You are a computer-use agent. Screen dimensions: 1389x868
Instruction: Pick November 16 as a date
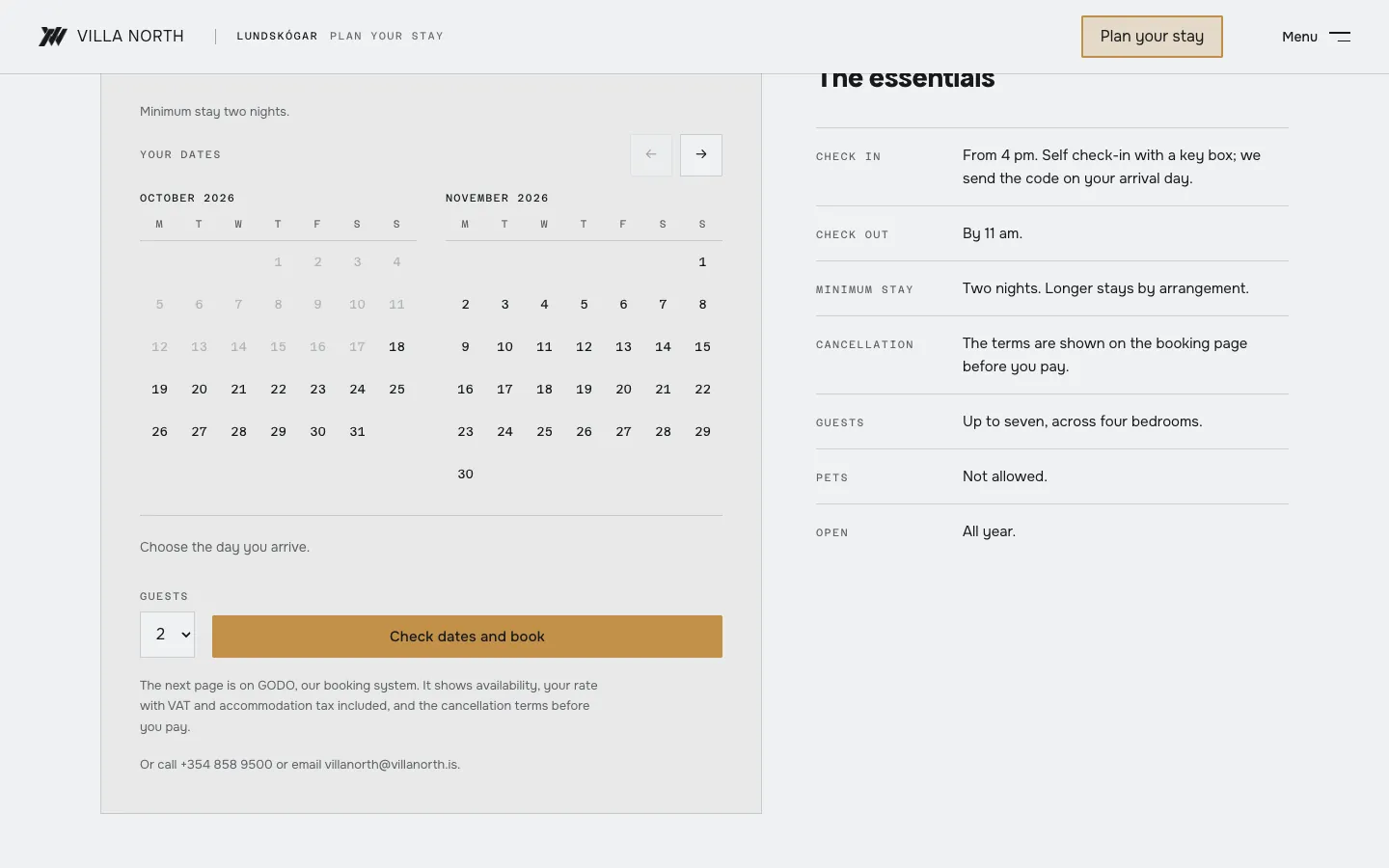(x=465, y=390)
